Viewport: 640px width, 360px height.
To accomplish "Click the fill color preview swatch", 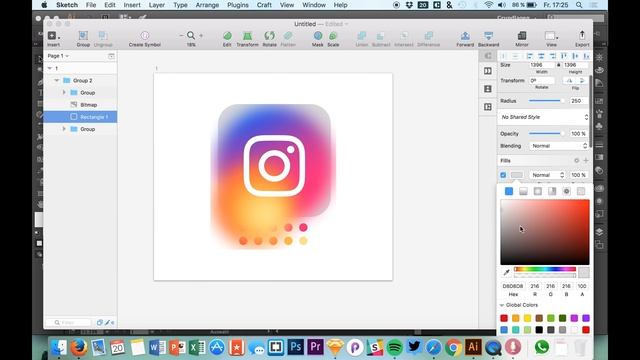I will coord(517,175).
